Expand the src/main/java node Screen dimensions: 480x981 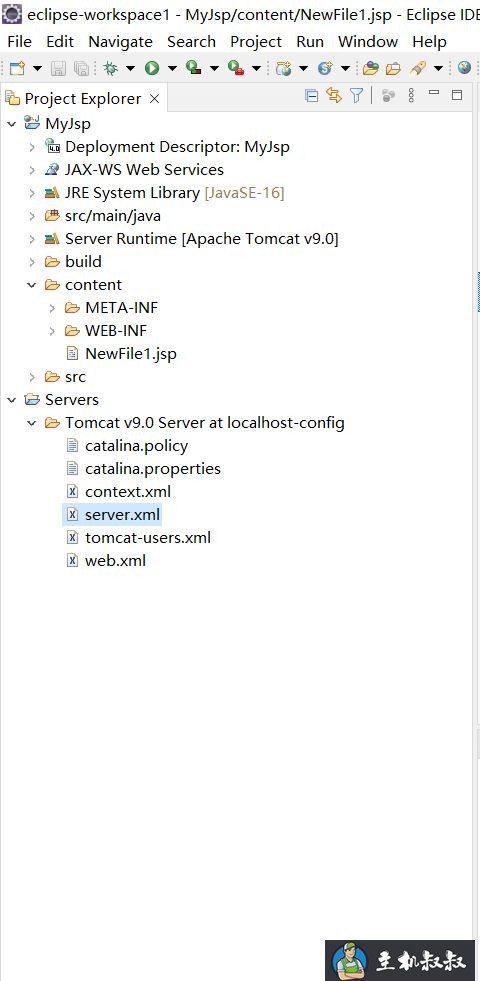pos(31,216)
